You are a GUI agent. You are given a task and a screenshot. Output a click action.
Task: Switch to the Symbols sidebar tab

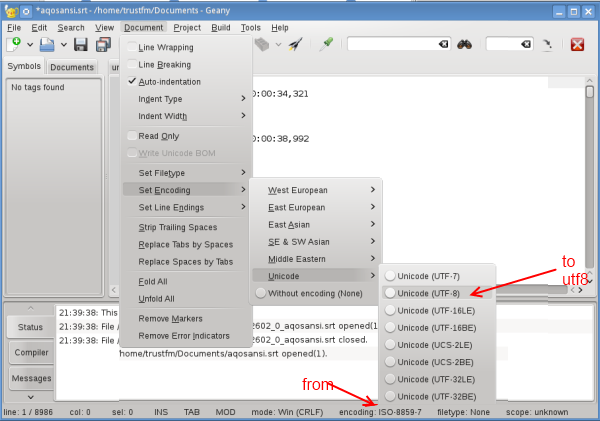(x=24, y=66)
